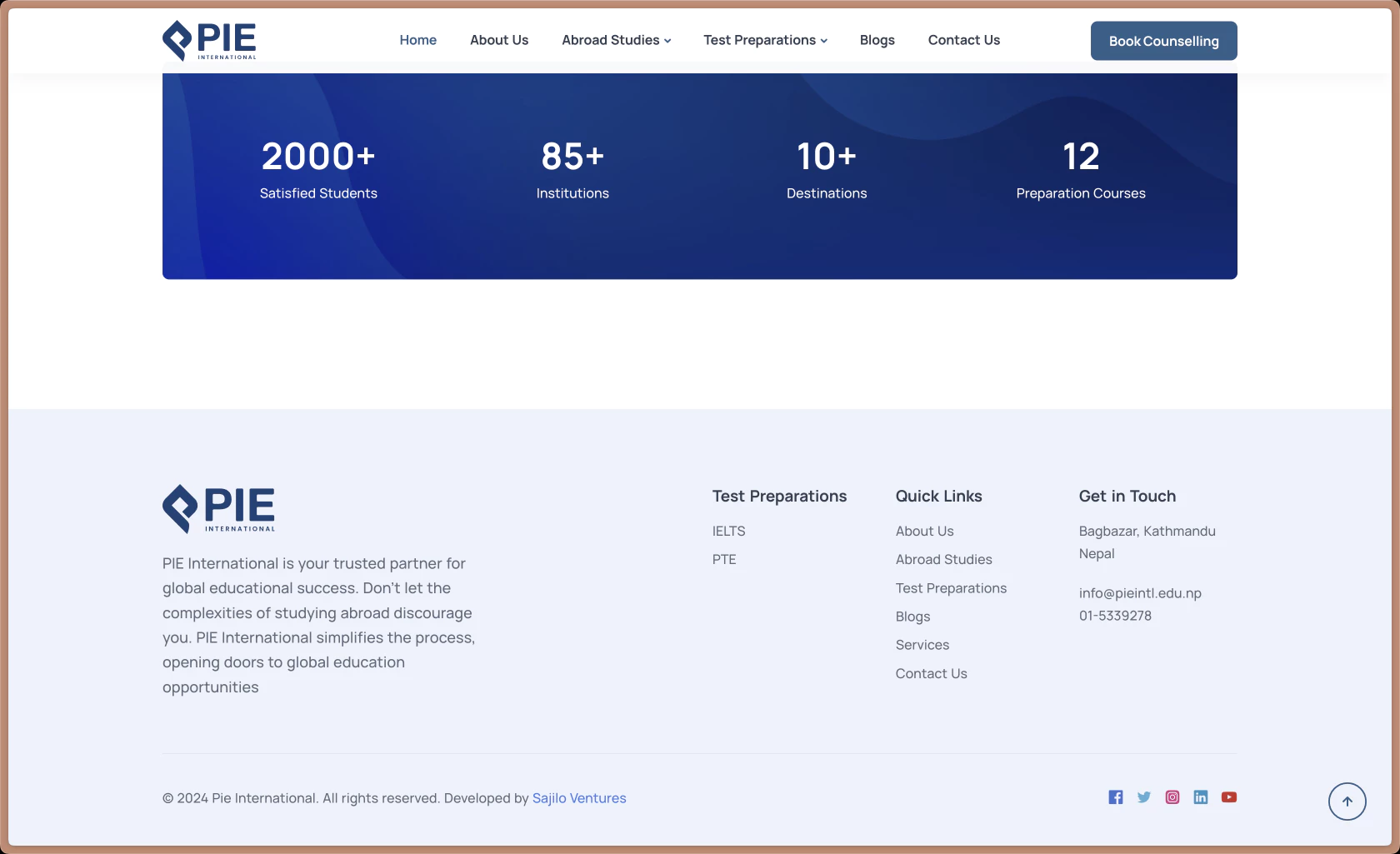1400x854 pixels.
Task: Select Blogs in the top navigation
Action: [x=877, y=40]
